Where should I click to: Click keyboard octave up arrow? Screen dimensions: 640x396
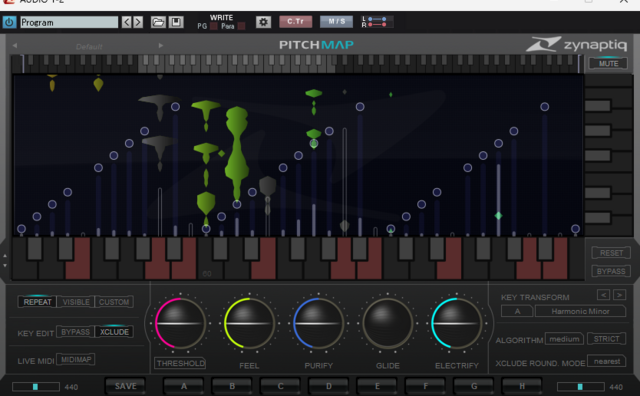coord(5,256)
